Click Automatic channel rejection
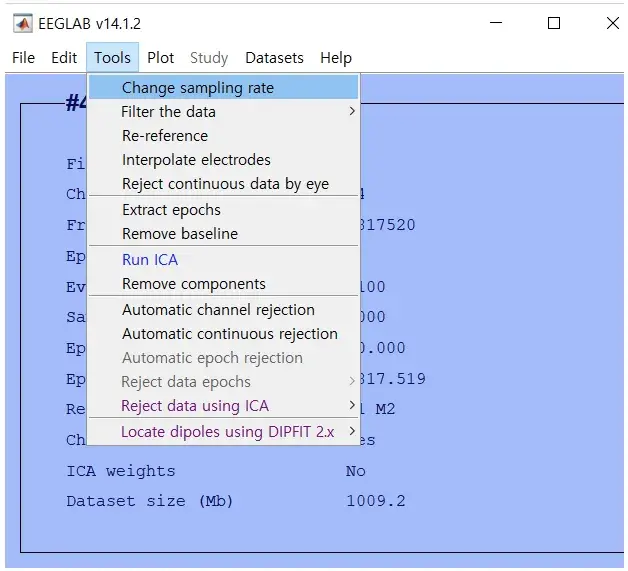 pyautogui.click(x=218, y=310)
